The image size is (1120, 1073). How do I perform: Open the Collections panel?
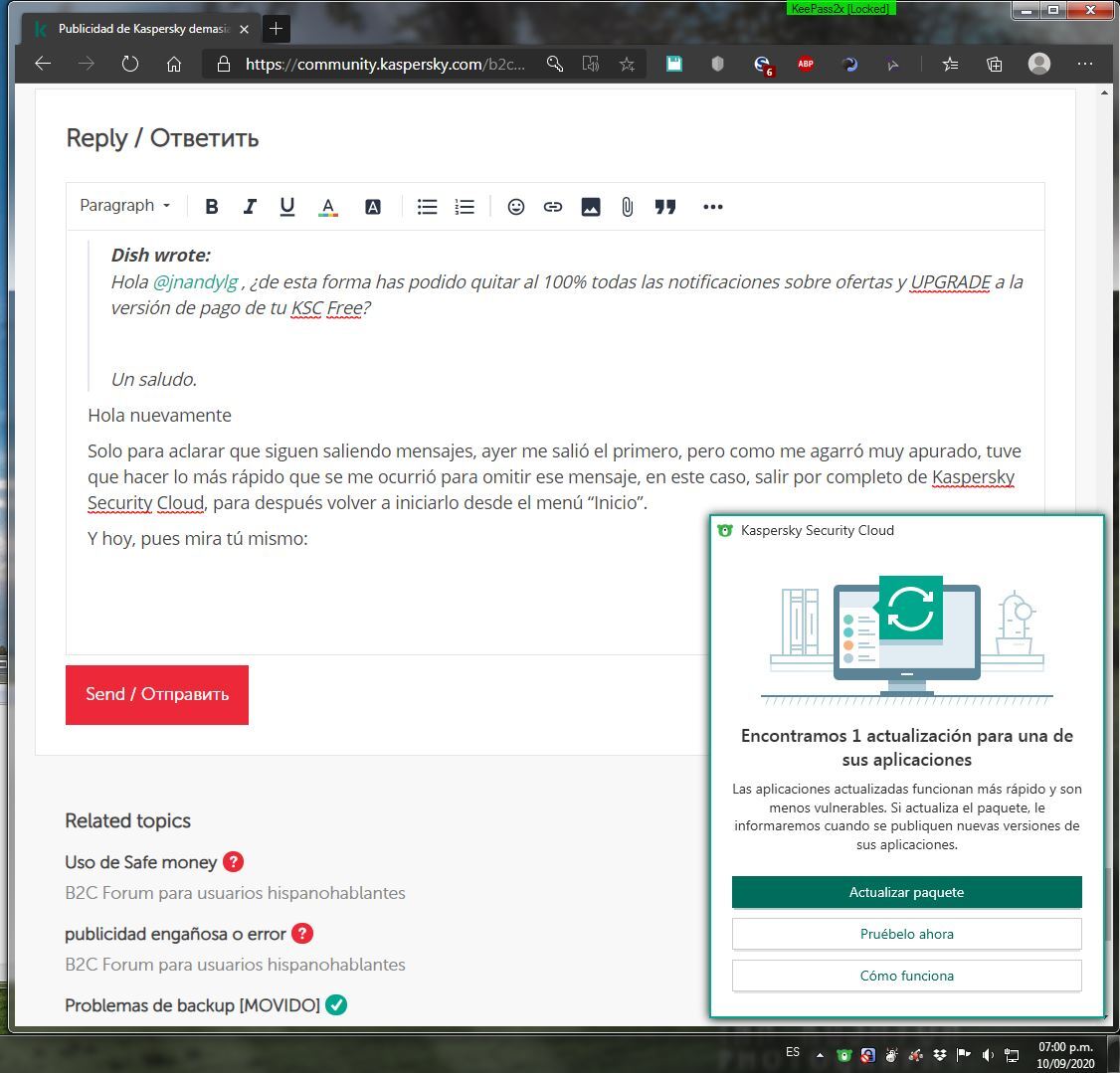995,65
